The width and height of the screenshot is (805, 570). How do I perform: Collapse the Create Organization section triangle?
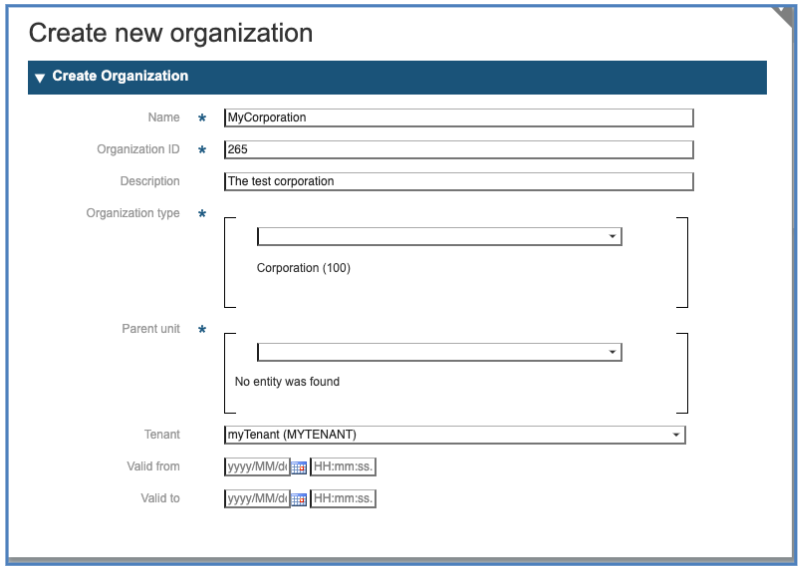[40, 77]
